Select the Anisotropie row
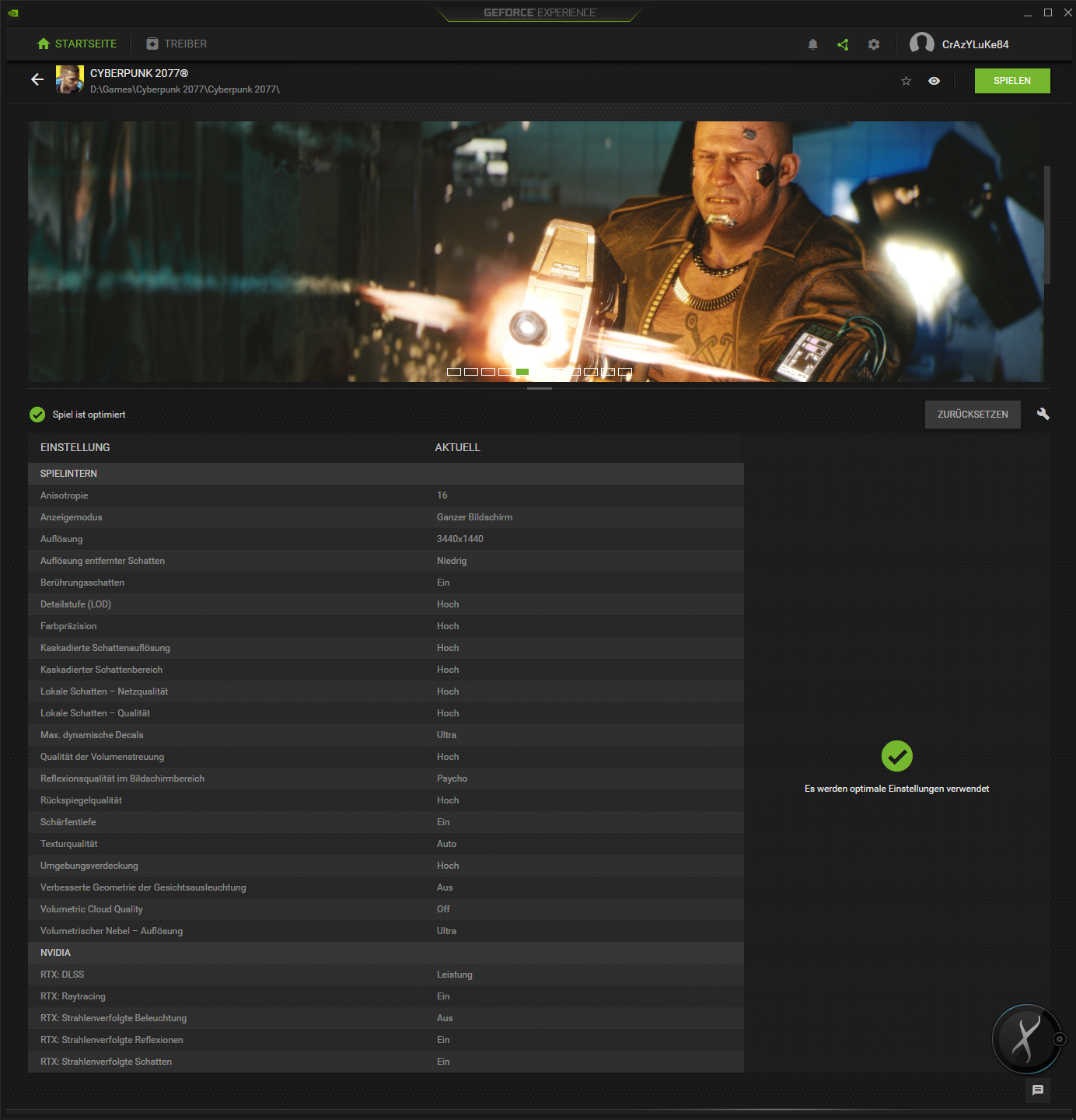Screen dimensions: 1076x1120 coord(386,495)
